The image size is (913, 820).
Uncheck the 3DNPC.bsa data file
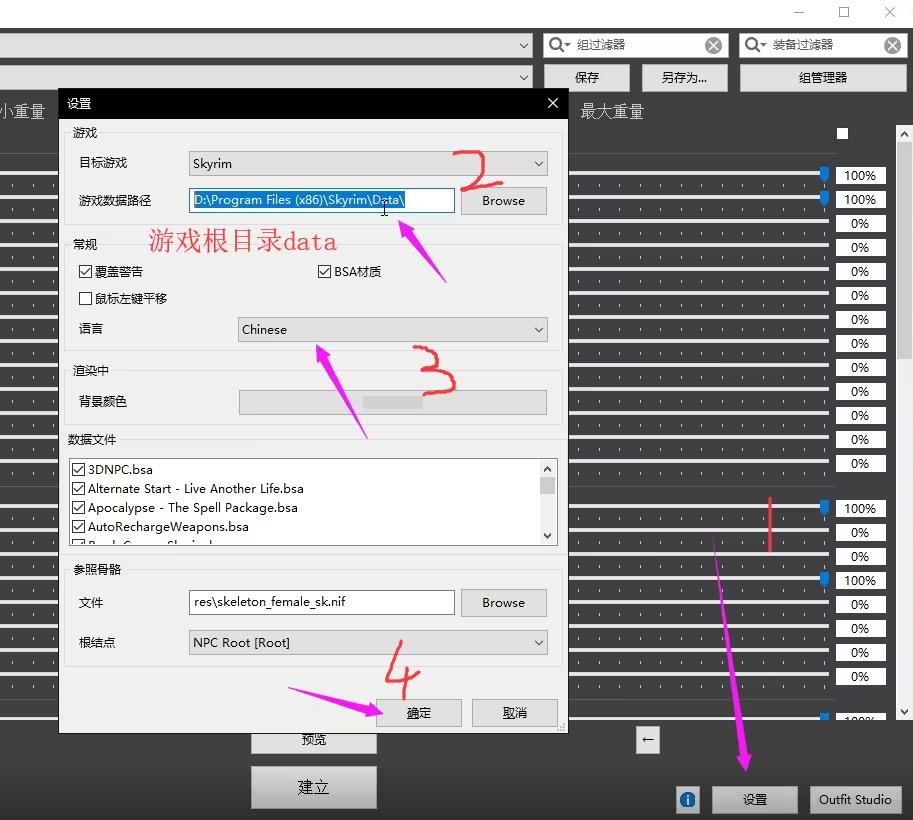click(x=79, y=469)
